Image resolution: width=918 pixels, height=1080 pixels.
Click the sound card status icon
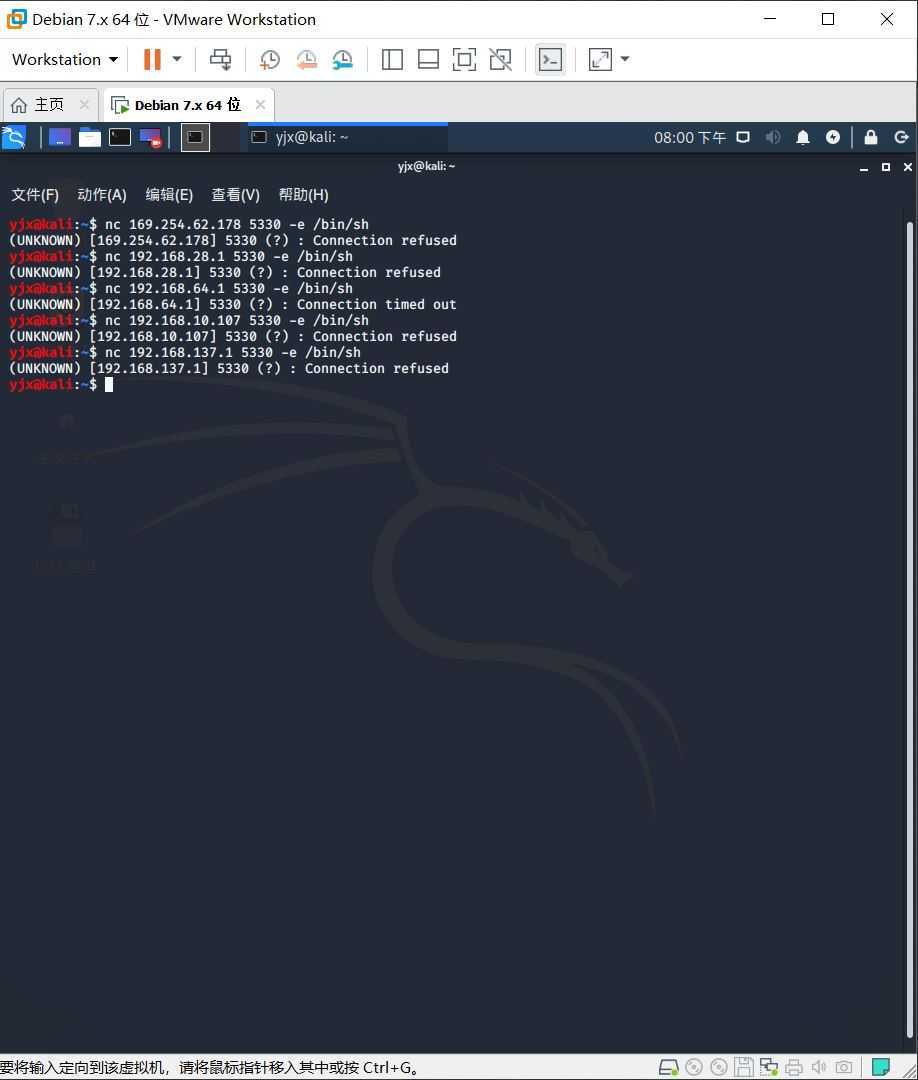[818, 1068]
